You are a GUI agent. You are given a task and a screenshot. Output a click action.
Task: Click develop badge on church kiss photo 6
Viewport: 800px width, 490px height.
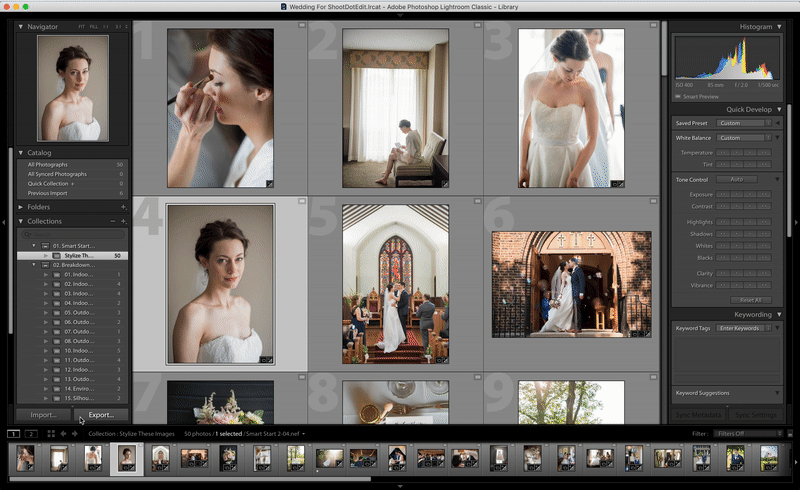coord(647,334)
